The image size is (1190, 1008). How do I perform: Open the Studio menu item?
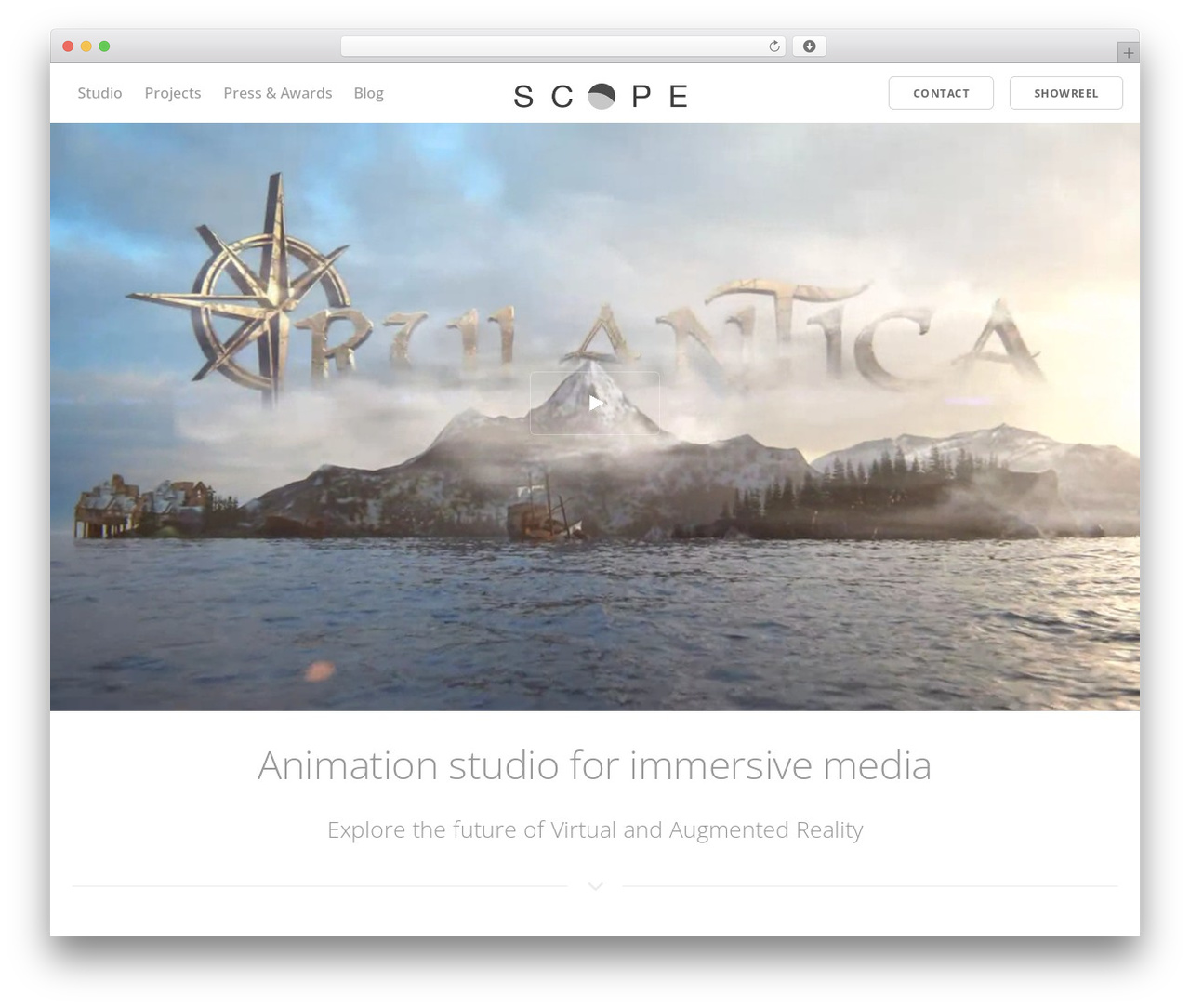coord(99,93)
